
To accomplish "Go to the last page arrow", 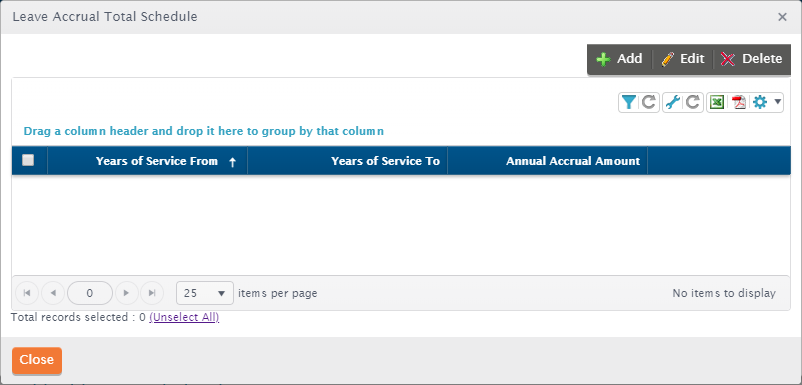I will (152, 293).
